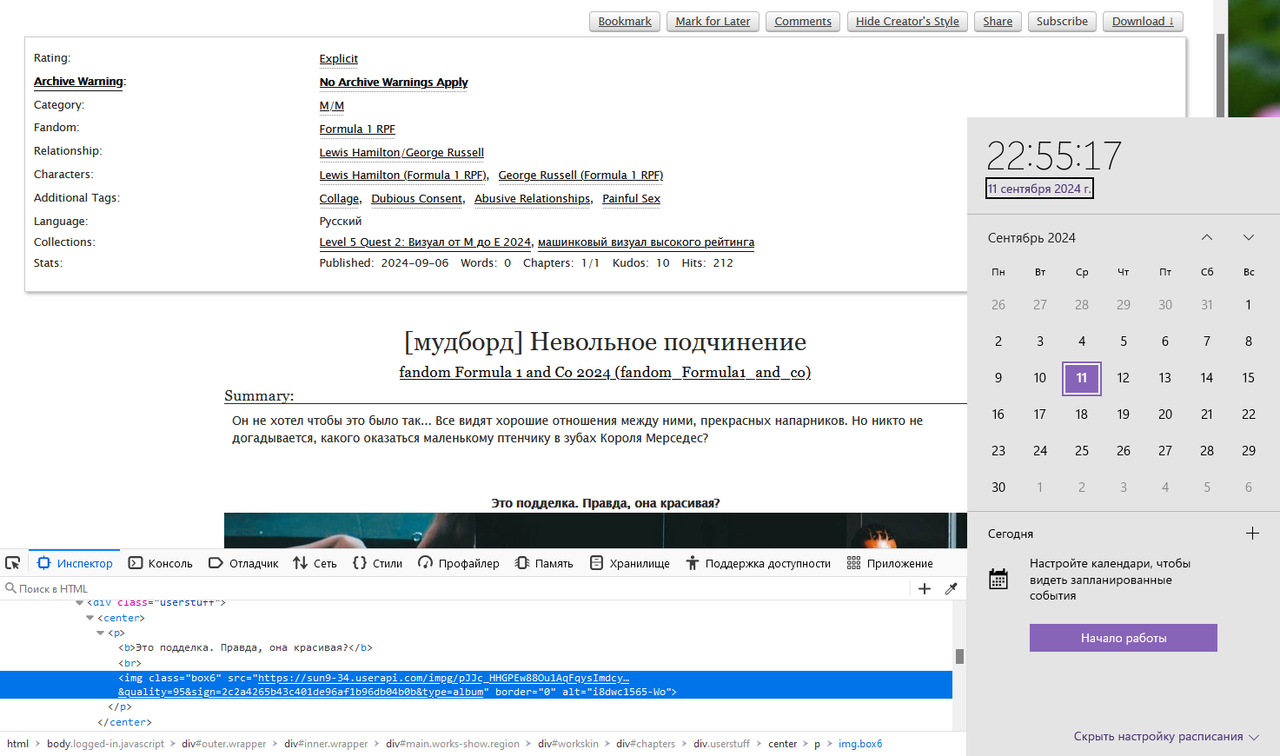Viewport: 1280px width, 756px height.
Task: Click the Dubious Consent tag
Action: (x=417, y=198)
